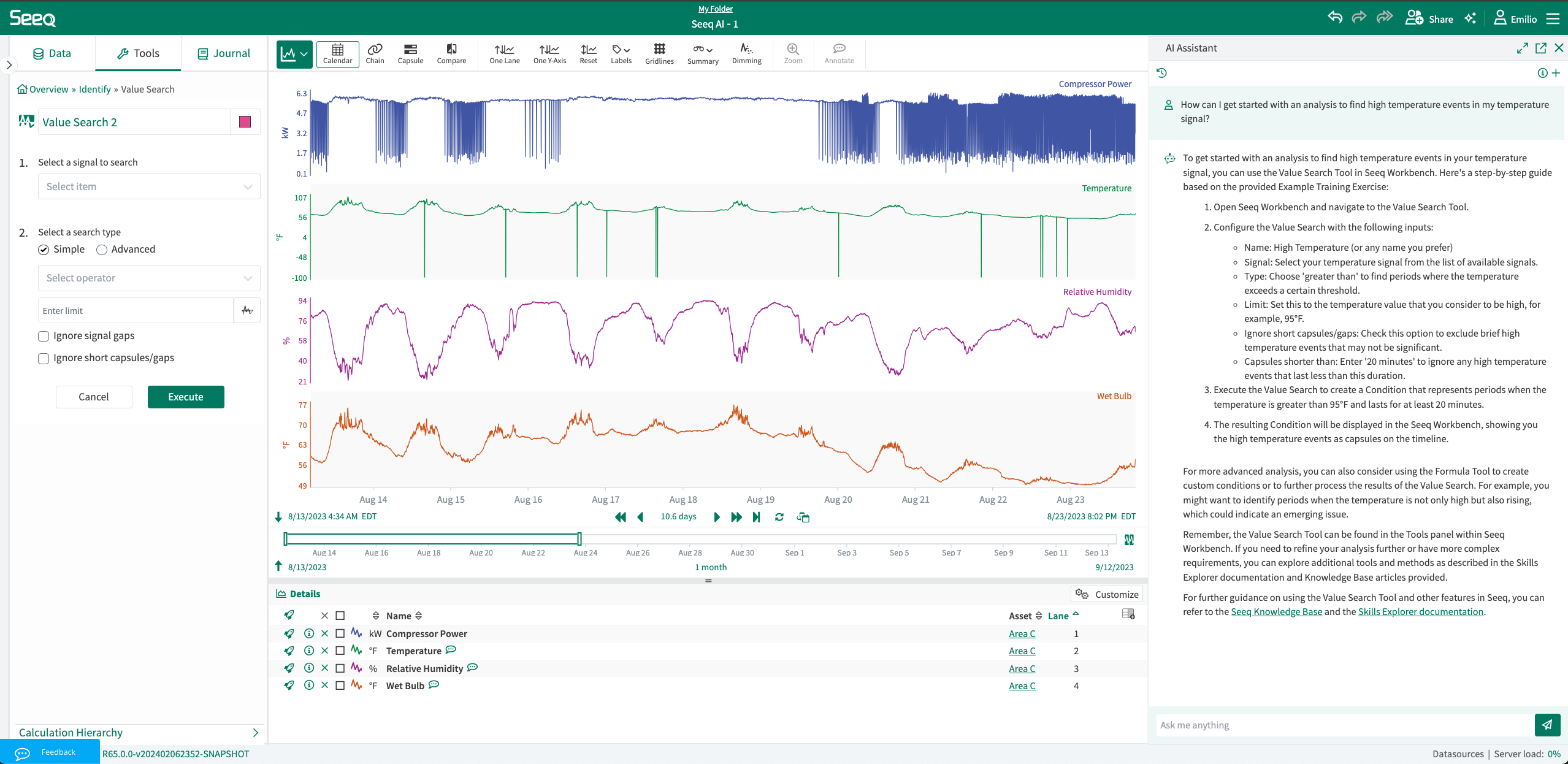Select the Advanced search type radio
Viewport: 1568px width, 764px height.
(x=102, y=250)
